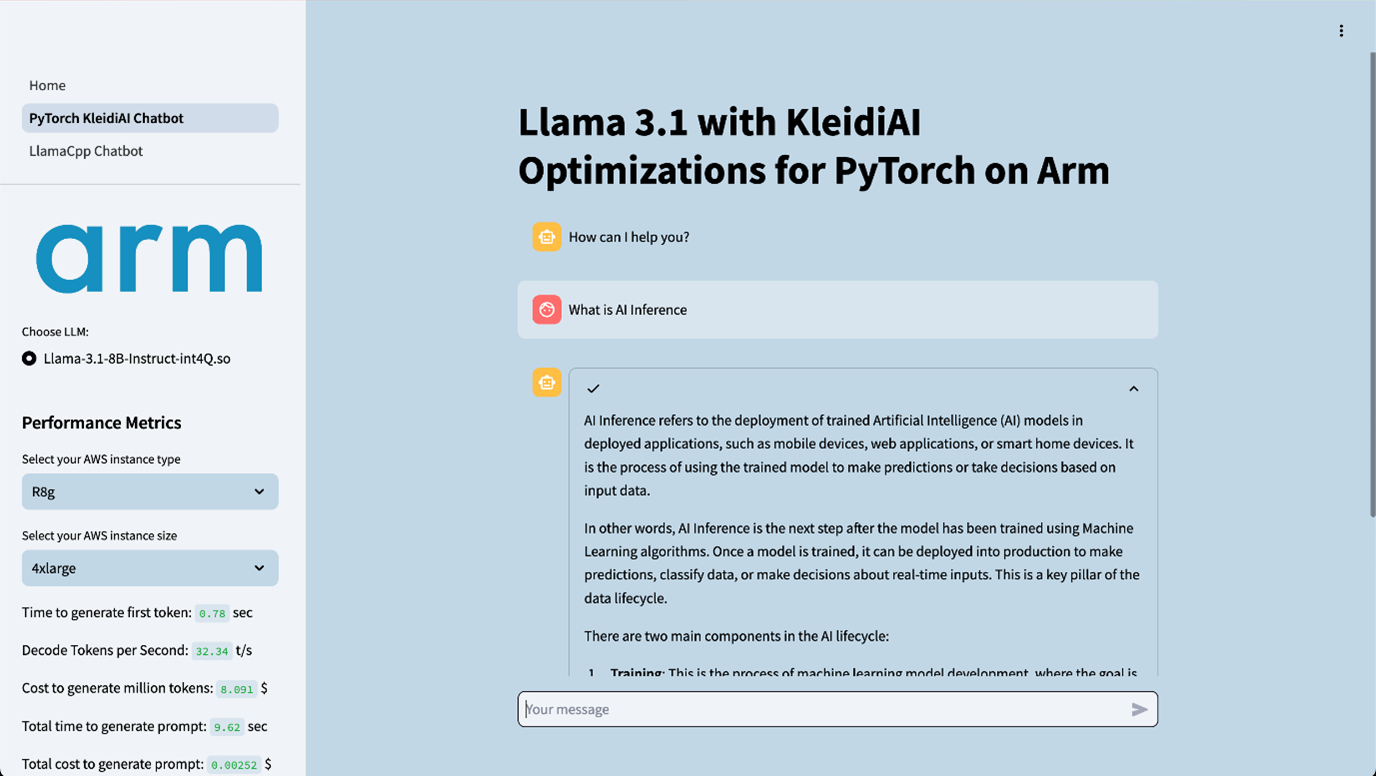1376x776 pixels.
Task: Click the 0.78 first token time value
Action: point(211,613)
